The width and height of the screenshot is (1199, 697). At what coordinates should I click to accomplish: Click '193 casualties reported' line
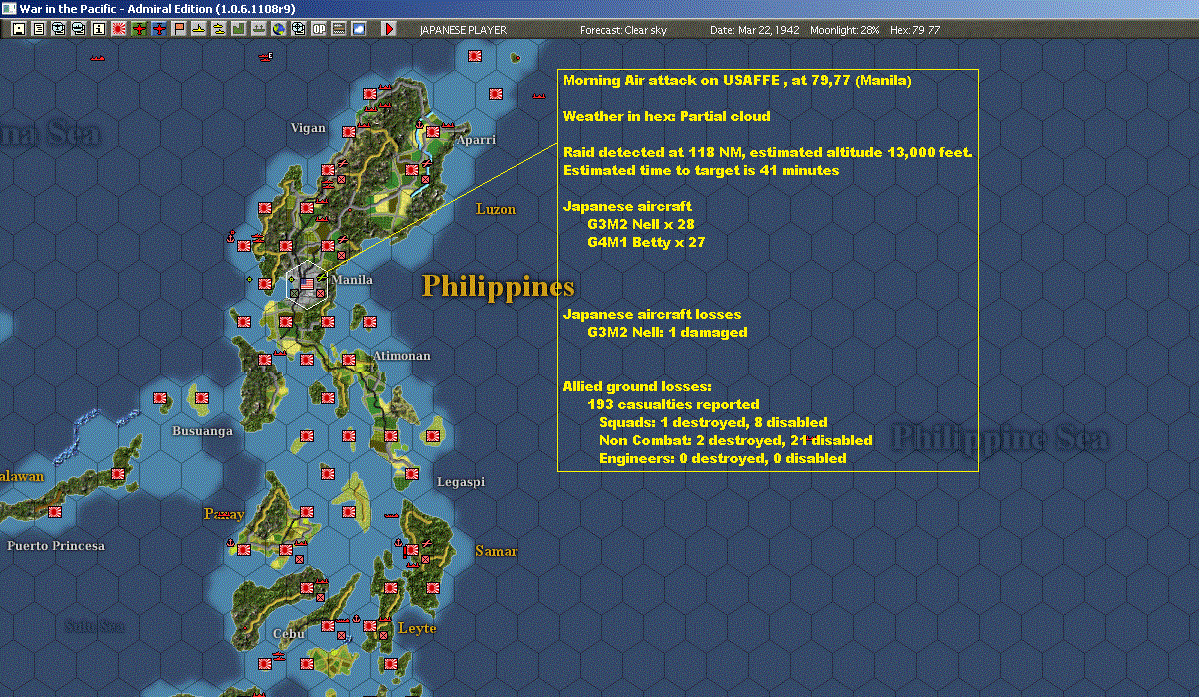point(674,404)
